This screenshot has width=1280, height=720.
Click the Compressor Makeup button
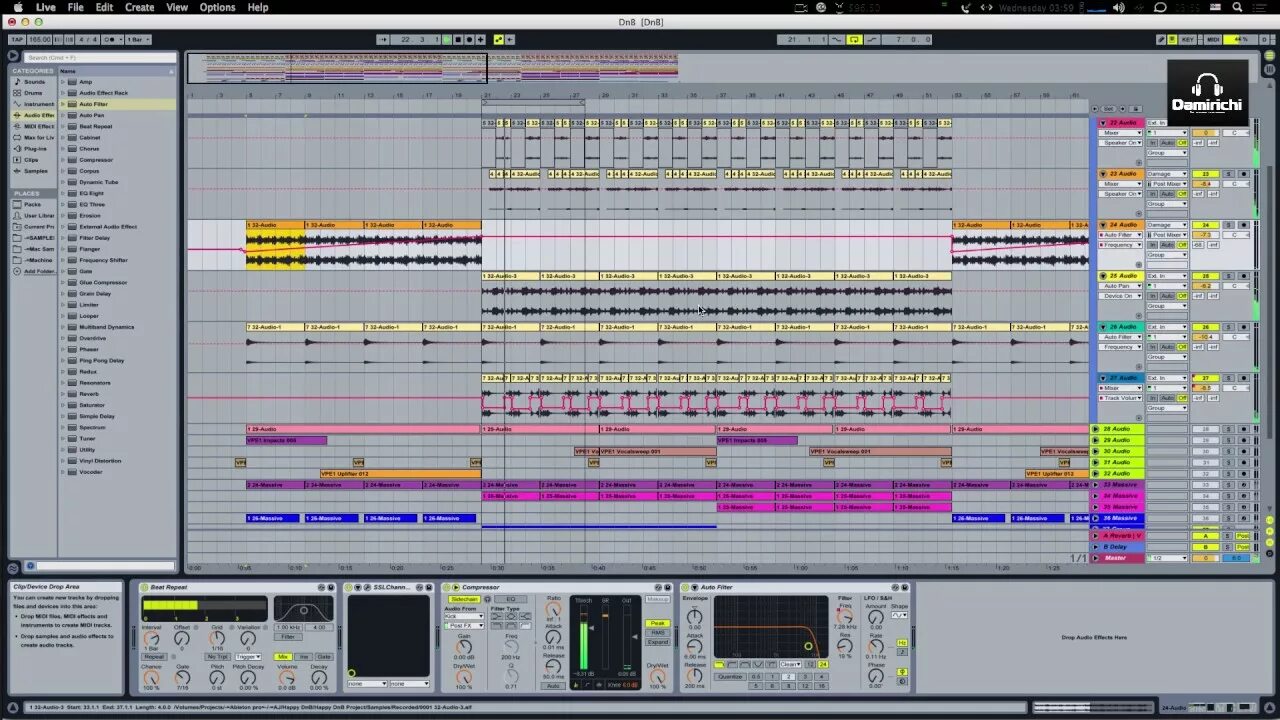(658, 599)
